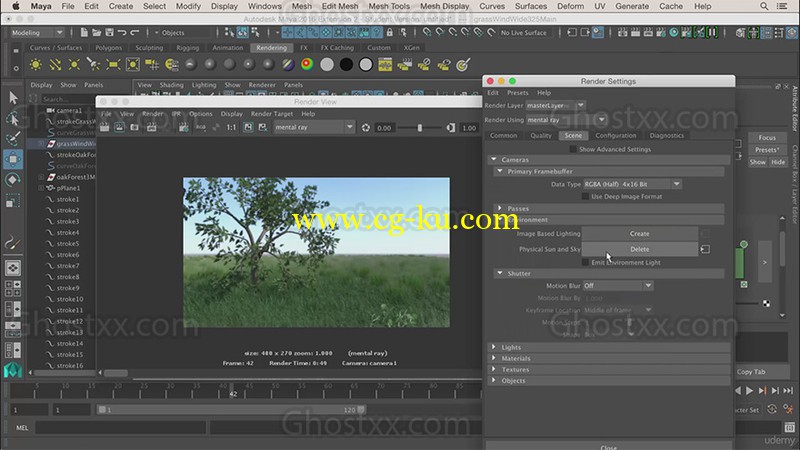This screenshot has width=800, height=450.
Task: Create a volume light from shelf
Action: (x=133, y=65)
